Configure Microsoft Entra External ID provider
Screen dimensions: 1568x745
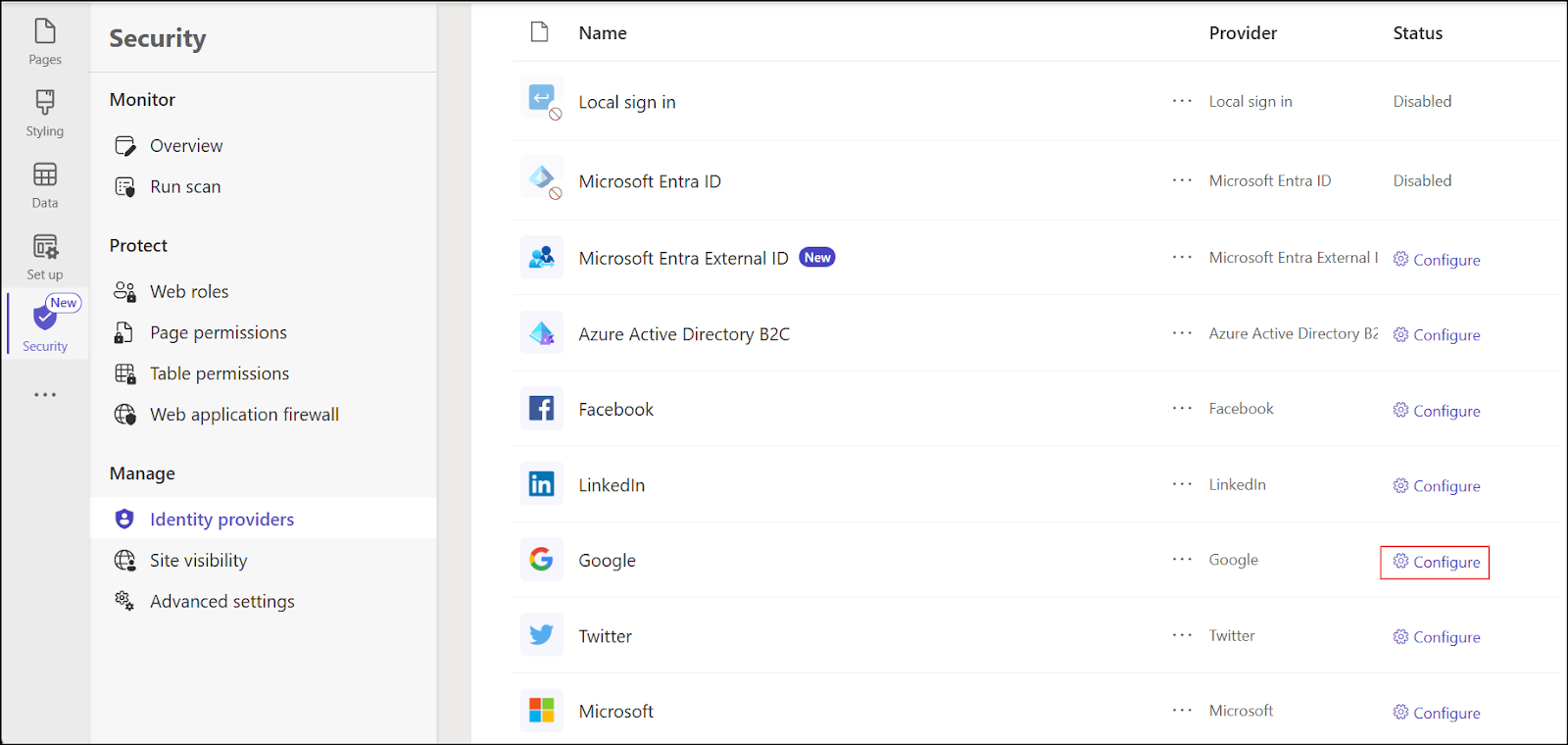point(1437,260)
